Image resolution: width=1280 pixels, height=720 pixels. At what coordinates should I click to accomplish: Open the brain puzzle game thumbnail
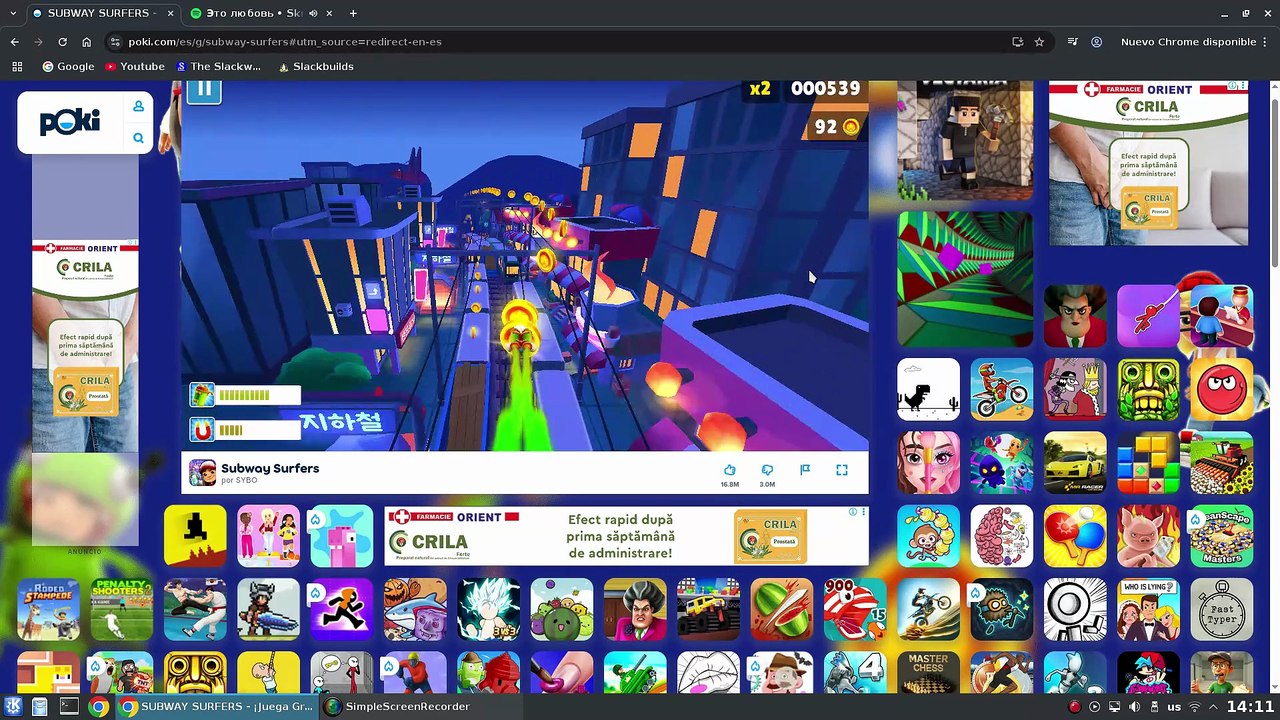[x=1001, y=536]
